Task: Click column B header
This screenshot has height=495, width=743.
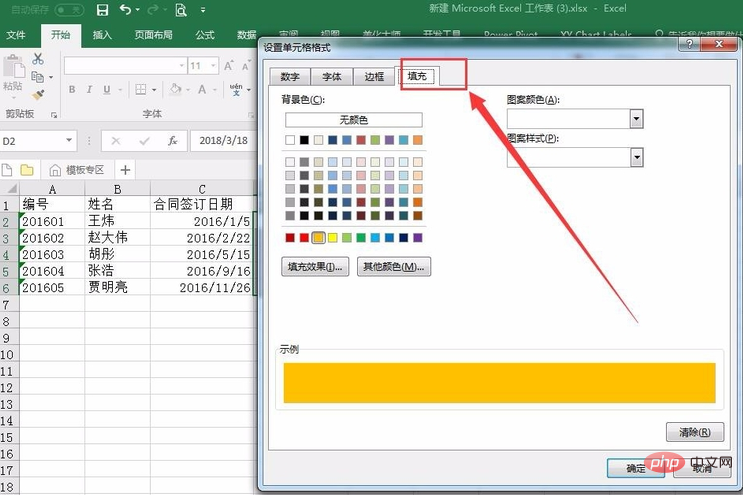Action: tap(118, 189)
